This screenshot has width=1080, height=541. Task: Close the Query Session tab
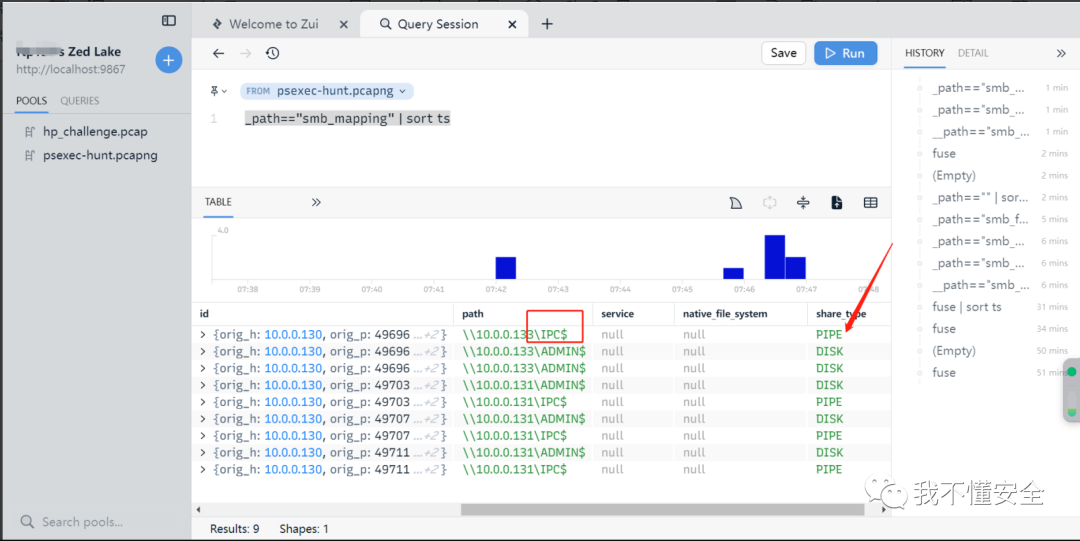click(x=512, y=24)
